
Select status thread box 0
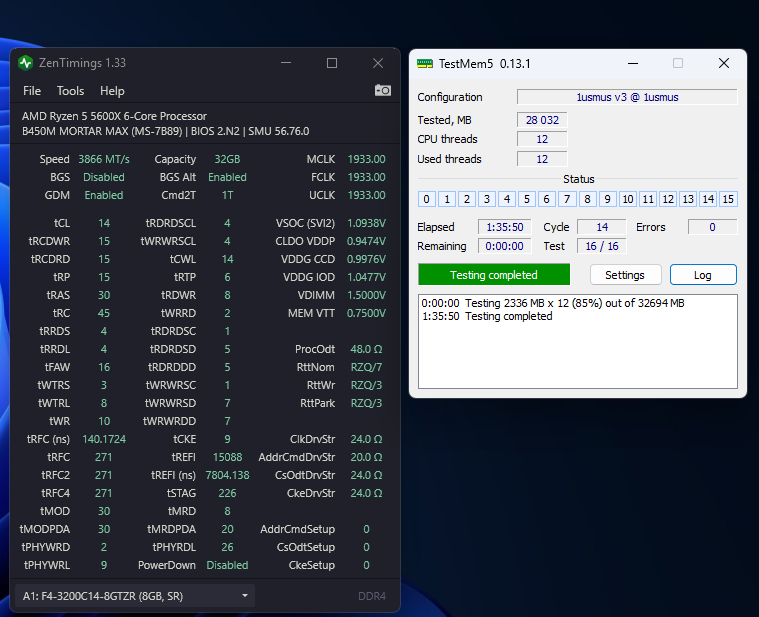(x=426, y=199)
